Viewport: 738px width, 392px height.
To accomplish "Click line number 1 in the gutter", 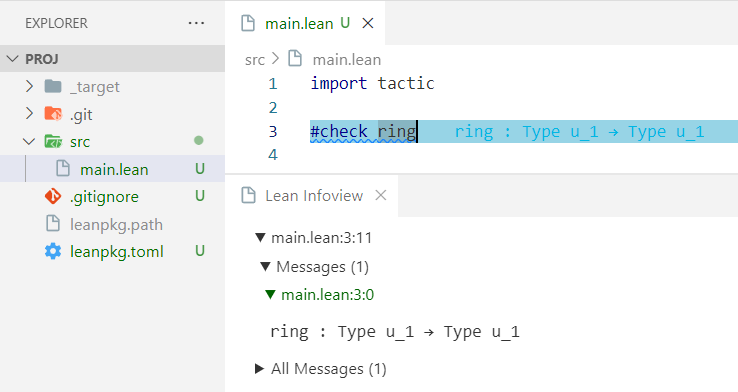I will pos(273,84).
